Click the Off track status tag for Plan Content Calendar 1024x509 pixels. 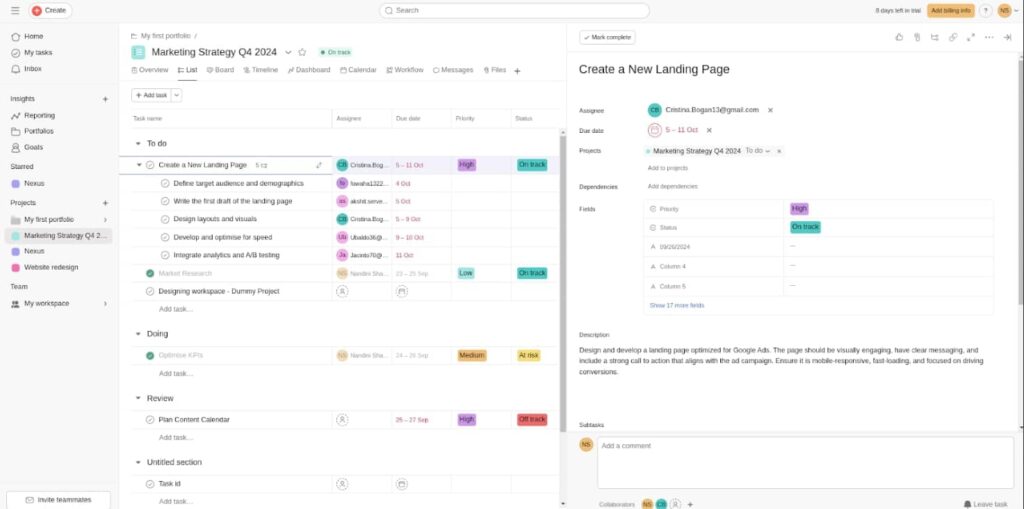pos(532,419)
